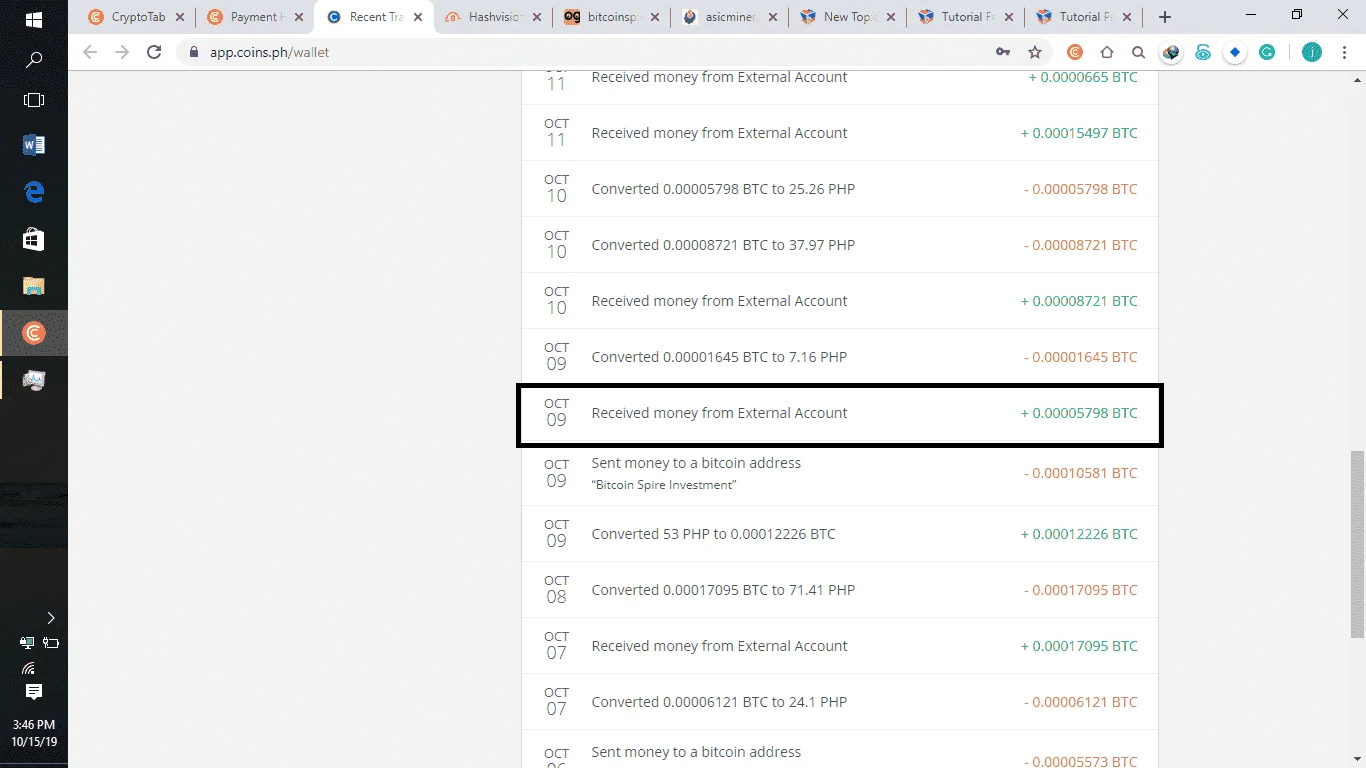The image size is (1366, 768).
Task: Switch to the asicminer tab
Action: pos(731,17)
